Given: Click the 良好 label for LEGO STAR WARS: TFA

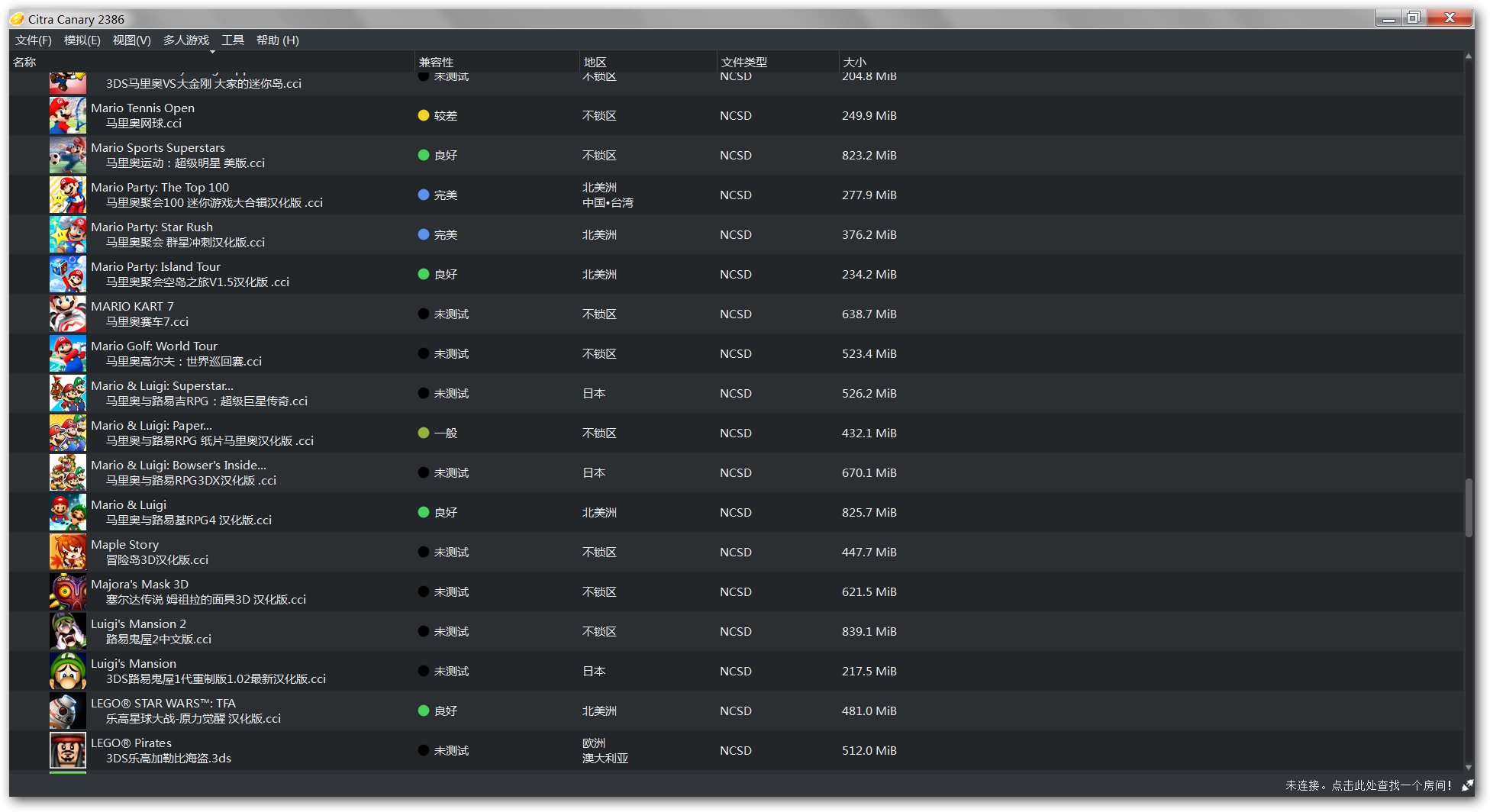Looking at the screenshot, I should 446,710.
